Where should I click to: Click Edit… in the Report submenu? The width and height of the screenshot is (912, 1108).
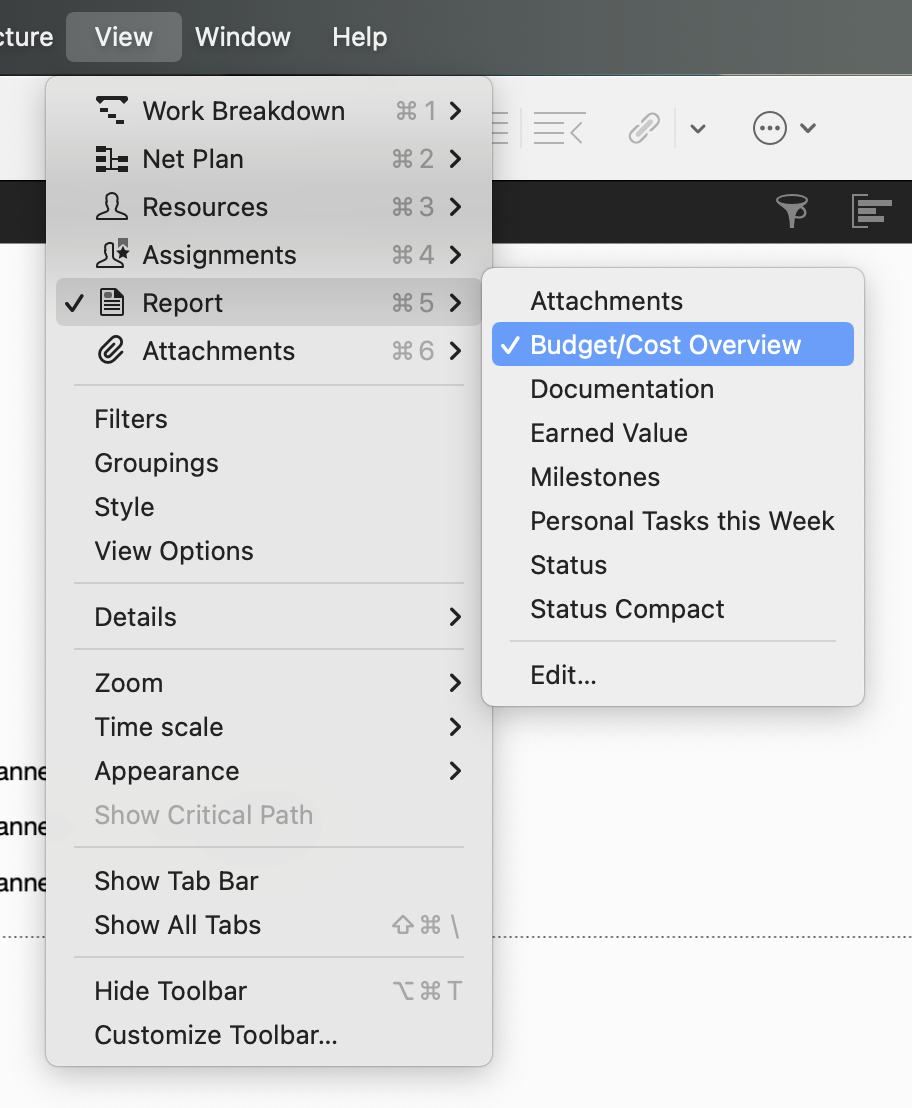563,675
